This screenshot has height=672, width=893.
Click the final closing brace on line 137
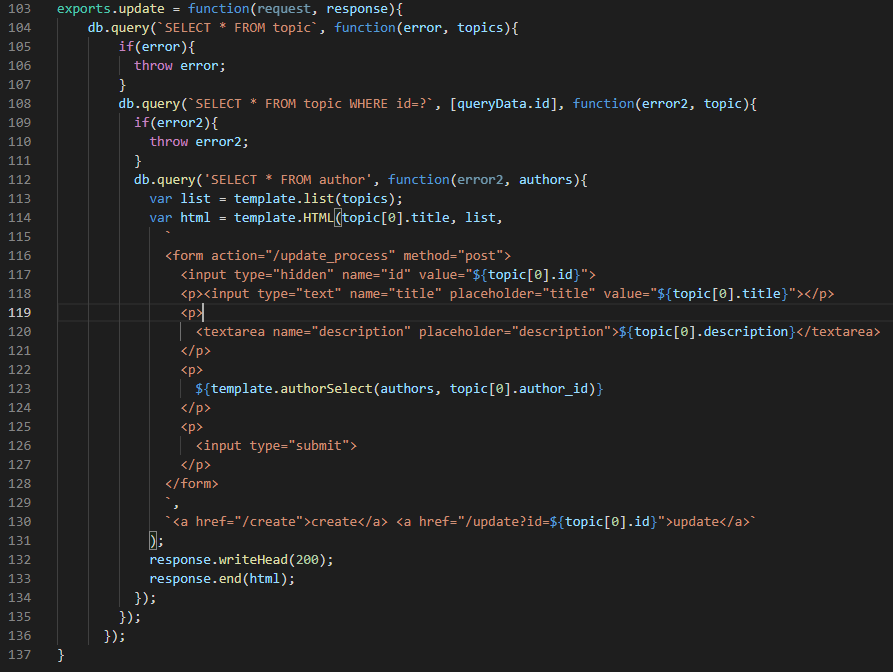pyautogui.click(x=61, y=654)
